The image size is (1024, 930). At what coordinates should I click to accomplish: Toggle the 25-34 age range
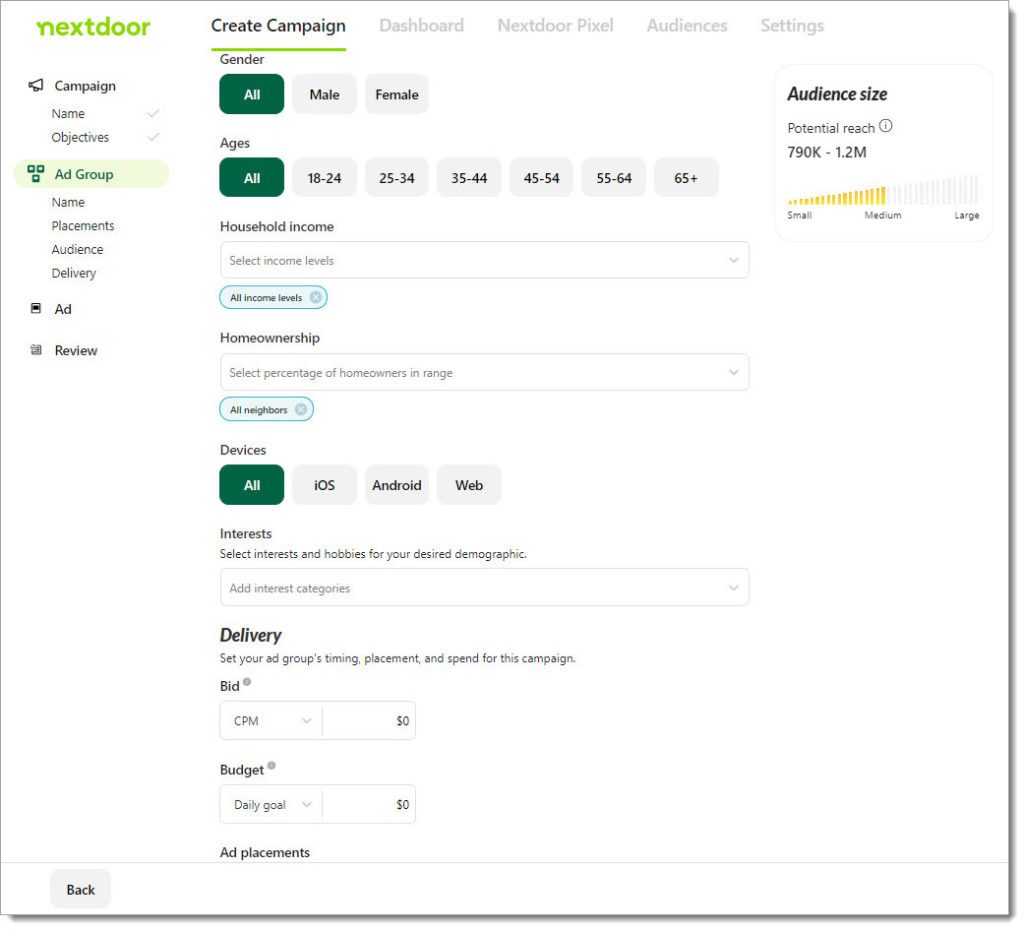click(395, 177)
